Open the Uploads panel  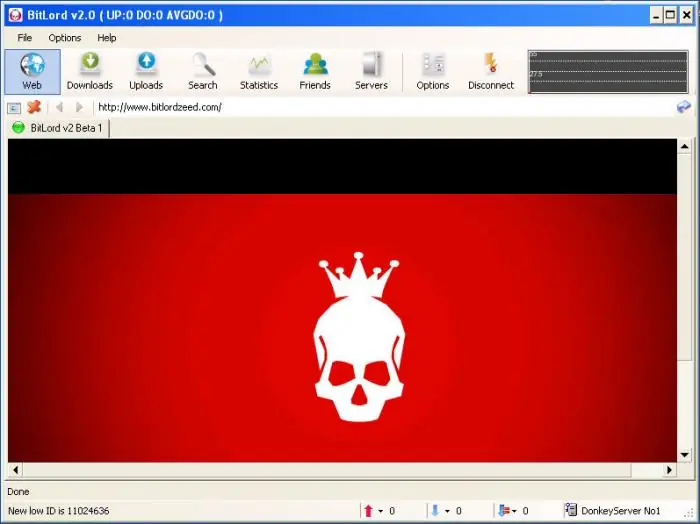point(146,71)
